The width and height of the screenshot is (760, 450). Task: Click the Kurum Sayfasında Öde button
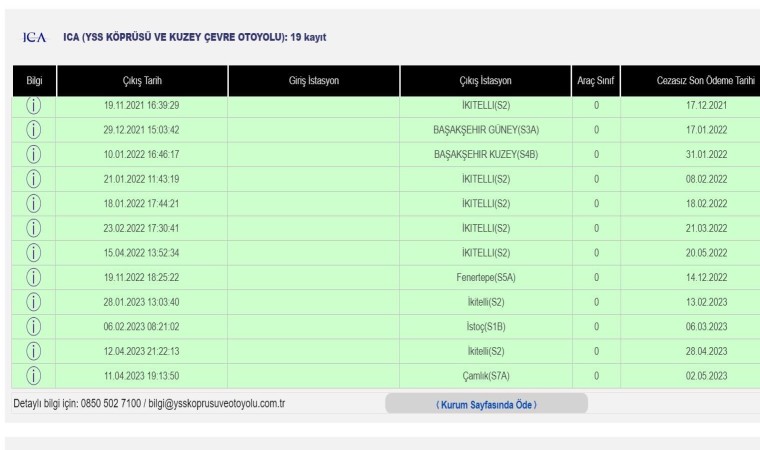pyautogui.click(x=486, y=403)
